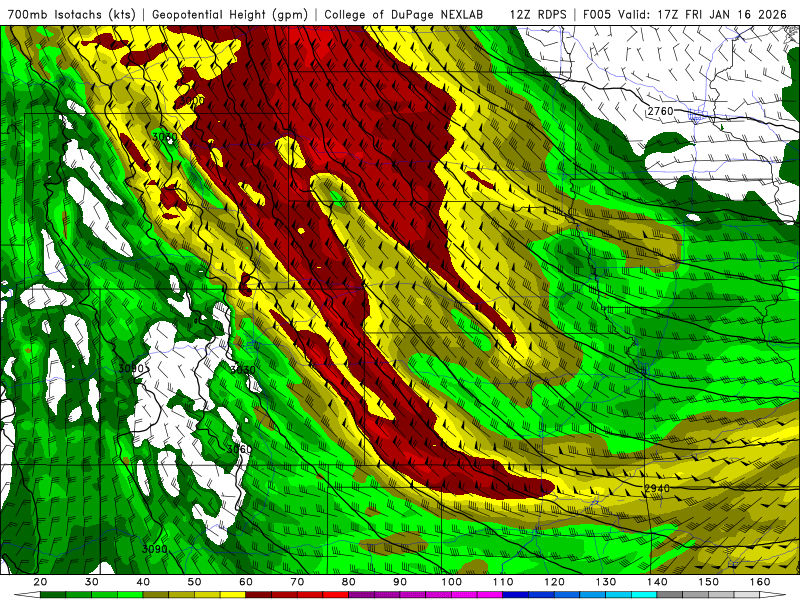This screenshot has width=800, height=600.
Task: Click the legend value 120
Action: (555, 582)
